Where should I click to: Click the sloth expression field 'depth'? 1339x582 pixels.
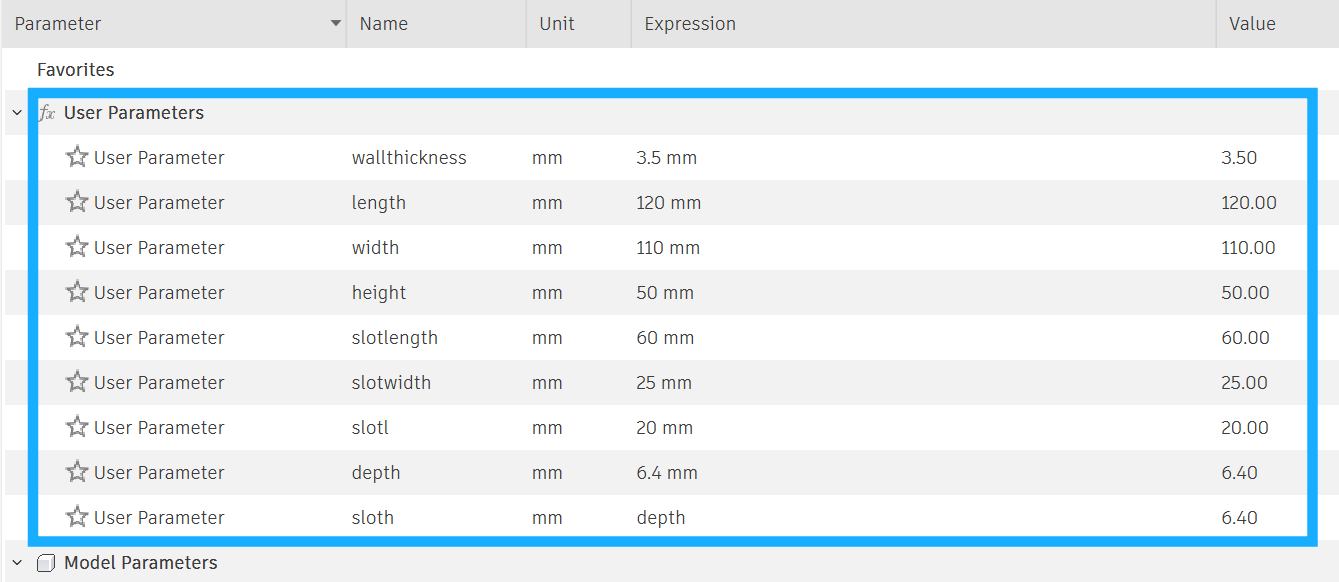point(661,518)
